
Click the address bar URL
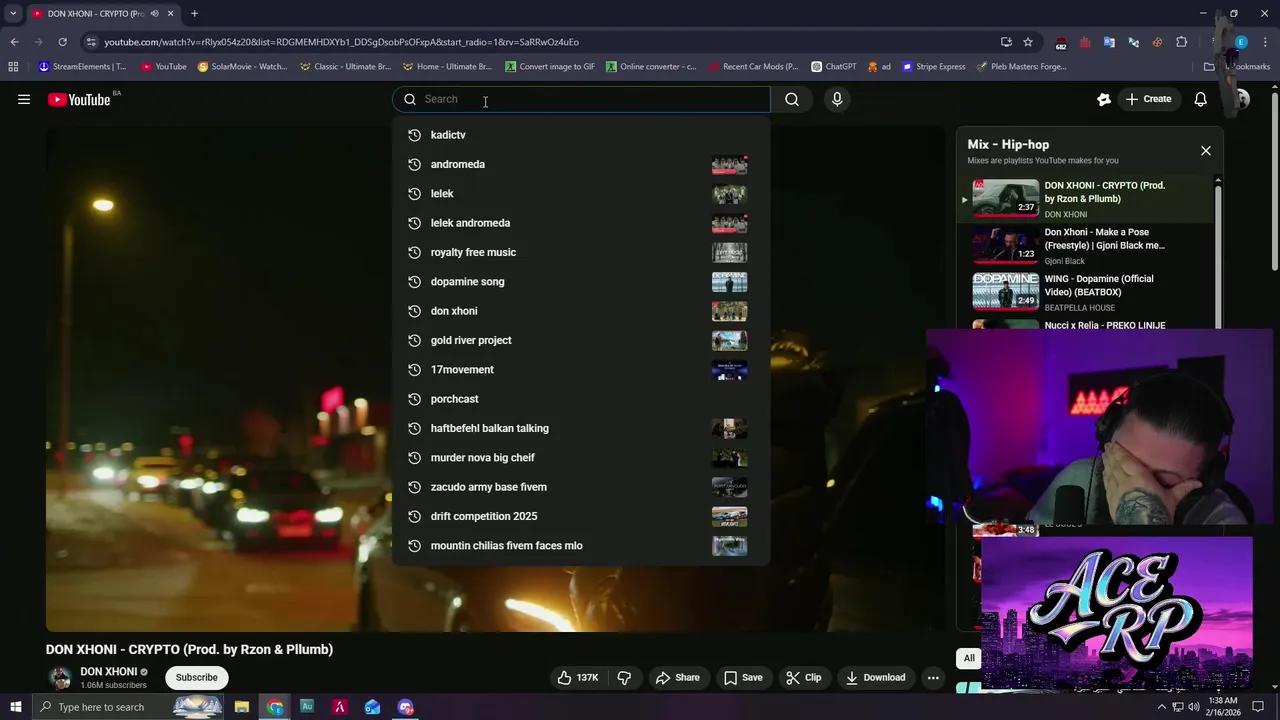(x=341, y=42)
